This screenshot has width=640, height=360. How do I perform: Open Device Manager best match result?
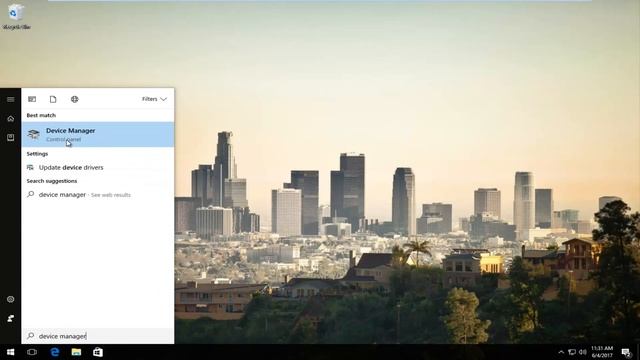(x=98, y=134)
